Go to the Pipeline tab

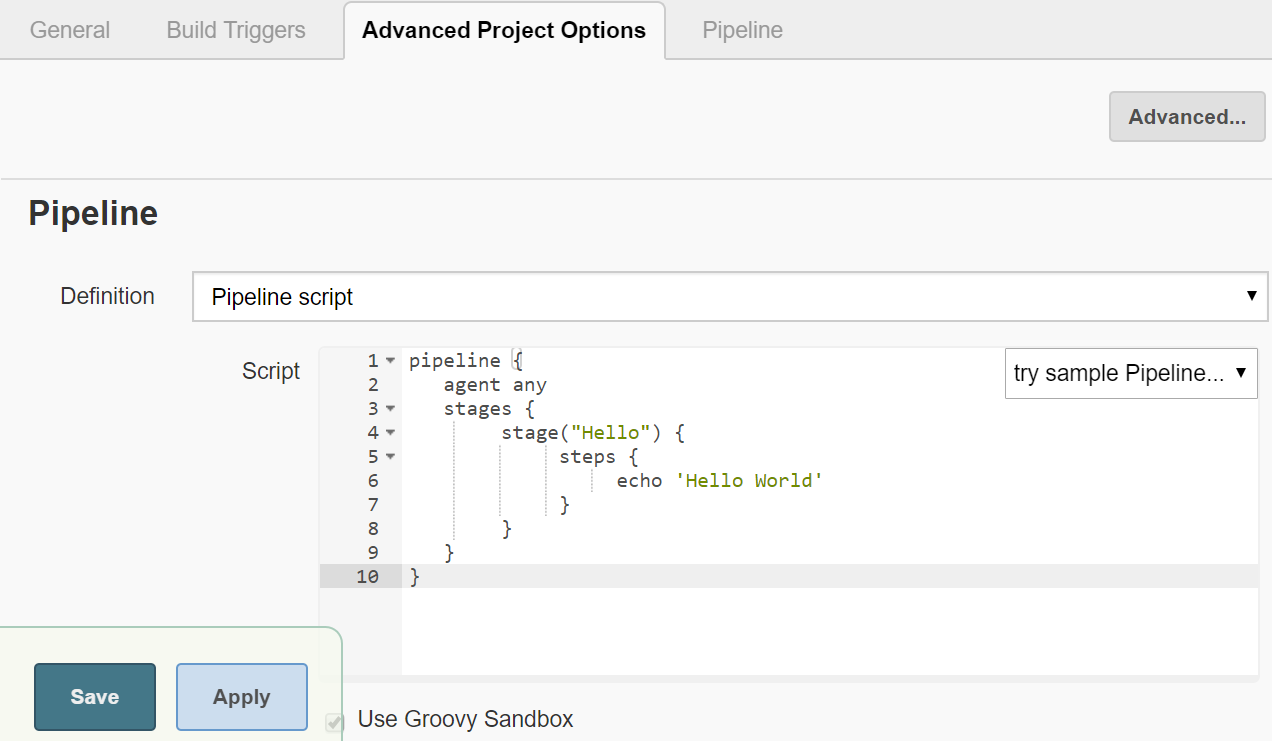(x=742, y=30)
